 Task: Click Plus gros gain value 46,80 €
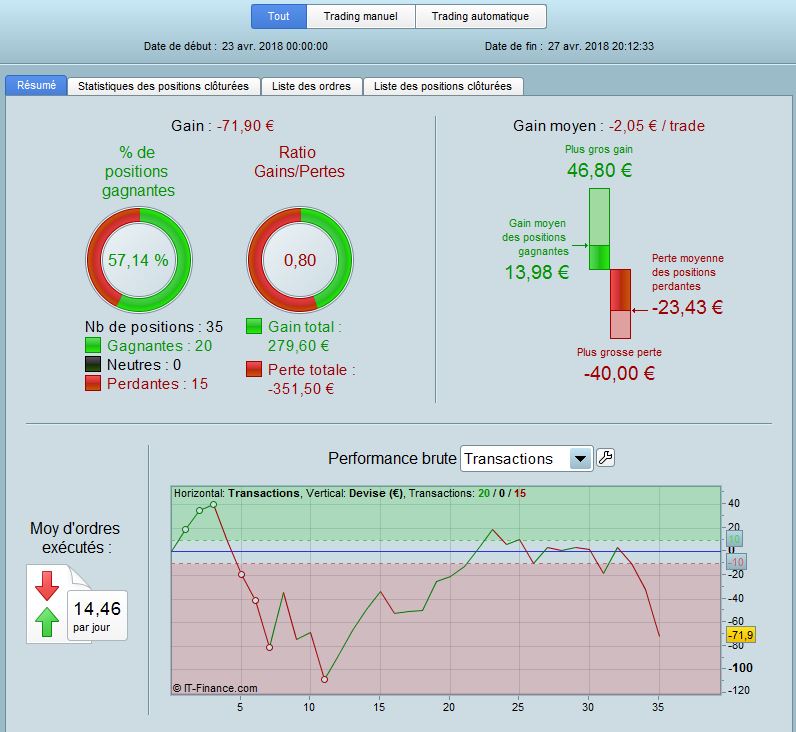[x=600, y=170]
